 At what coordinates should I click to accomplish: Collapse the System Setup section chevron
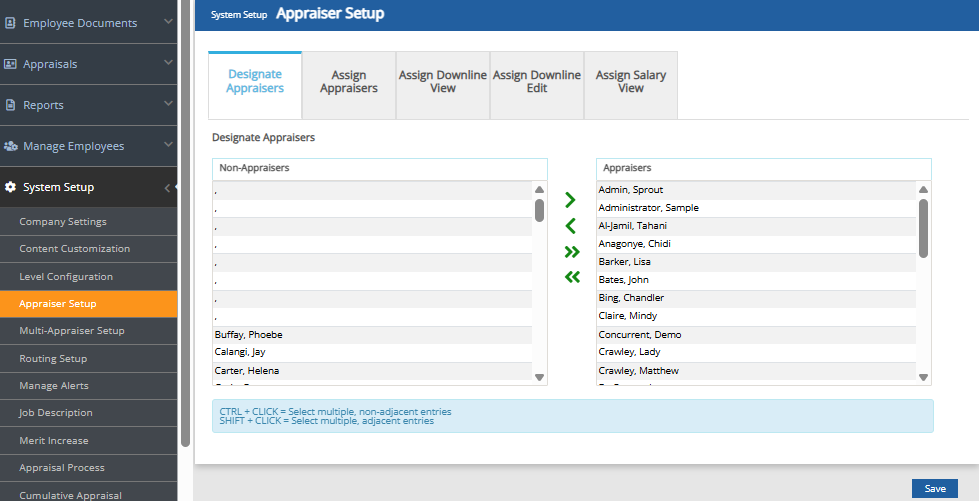tap(167, 187)
